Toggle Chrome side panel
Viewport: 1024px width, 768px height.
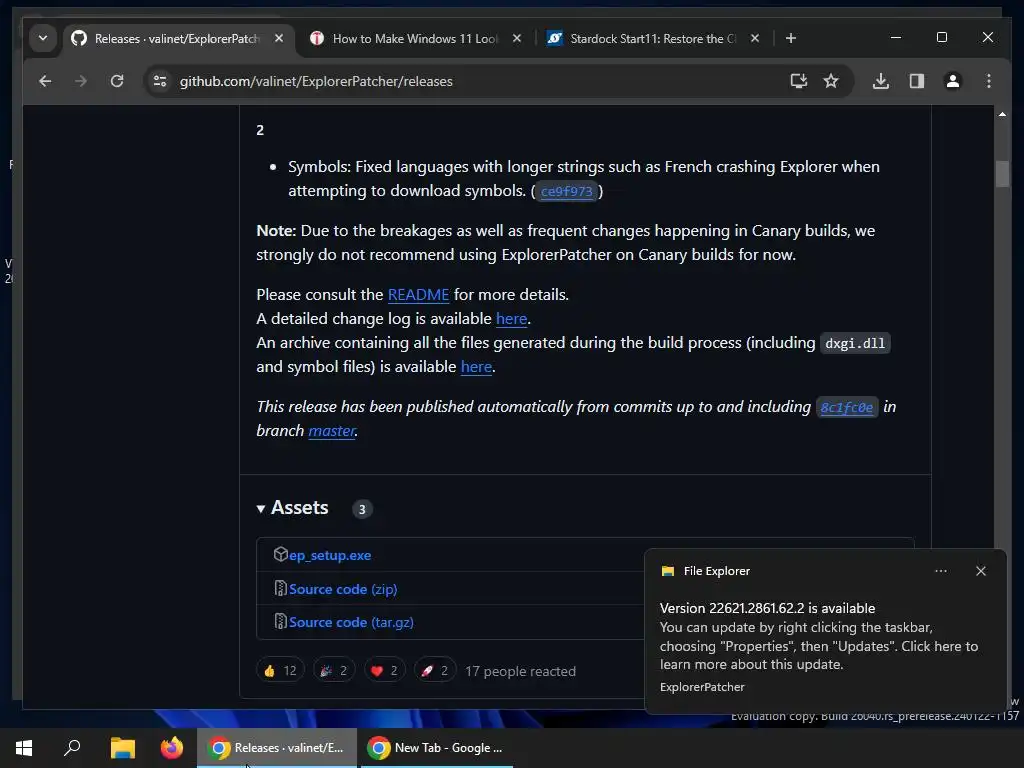click(x=917, y=81)
